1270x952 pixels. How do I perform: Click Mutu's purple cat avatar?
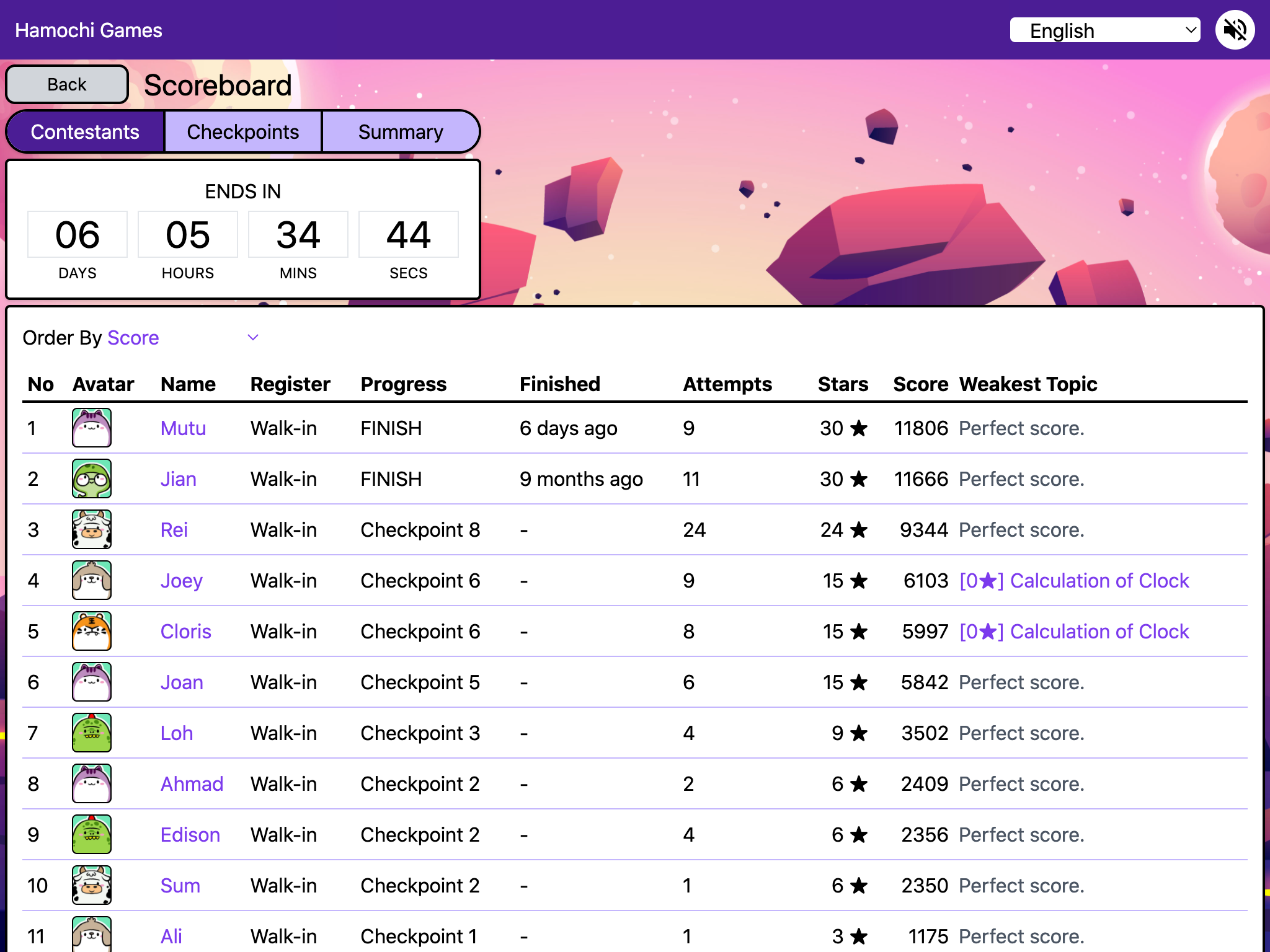(x=92, y=428)
